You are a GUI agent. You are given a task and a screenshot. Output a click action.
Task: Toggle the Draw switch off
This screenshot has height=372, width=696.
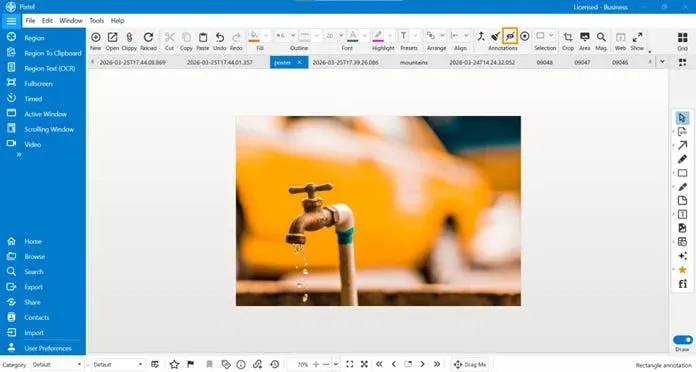[683, 340]
